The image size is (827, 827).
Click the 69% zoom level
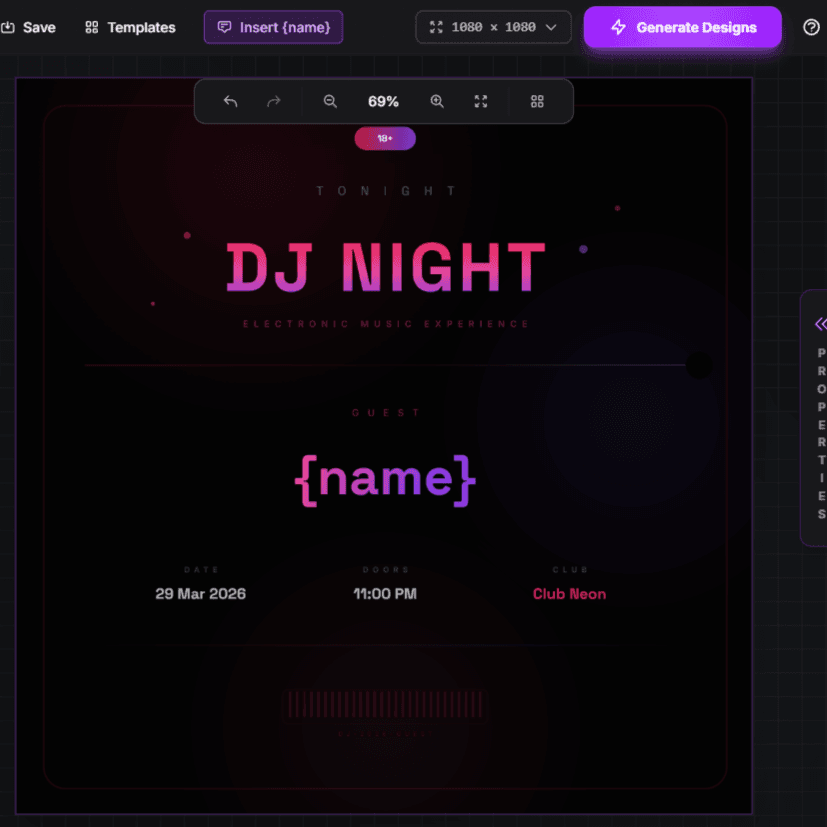(383, 101)
